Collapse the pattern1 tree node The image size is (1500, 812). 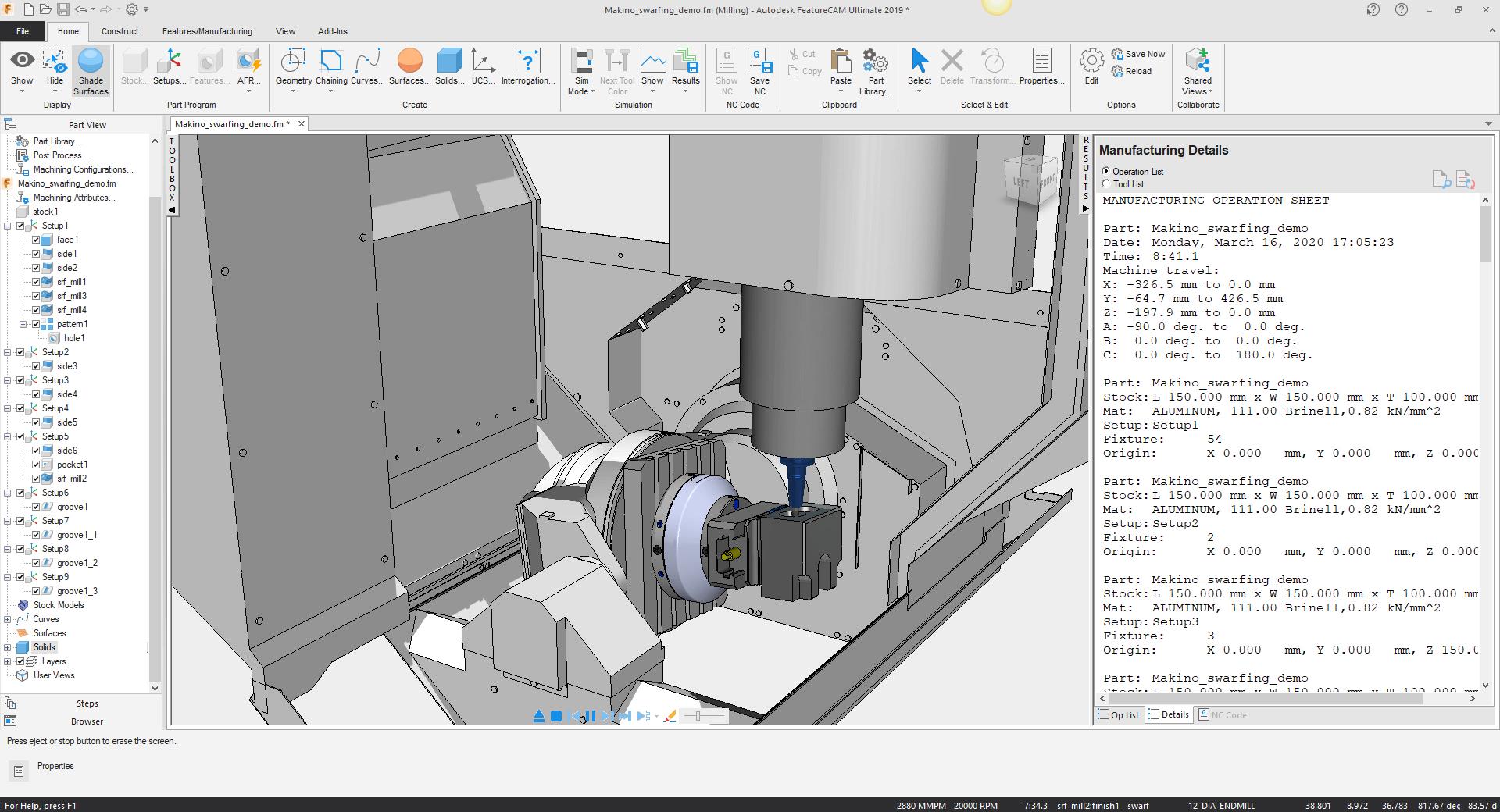point(23,324)
